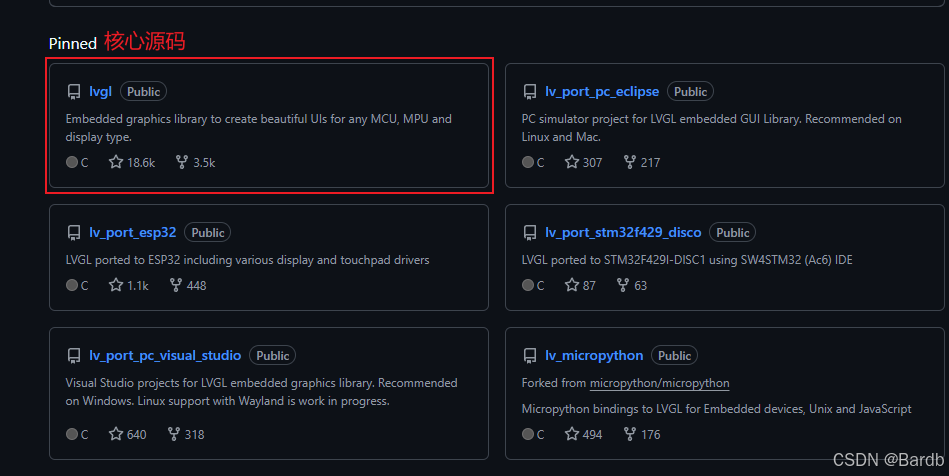Viewport: 949px width, 476px height.
Task: Click the Public badge next to lvgl
Action: click(x=143, y=91)
